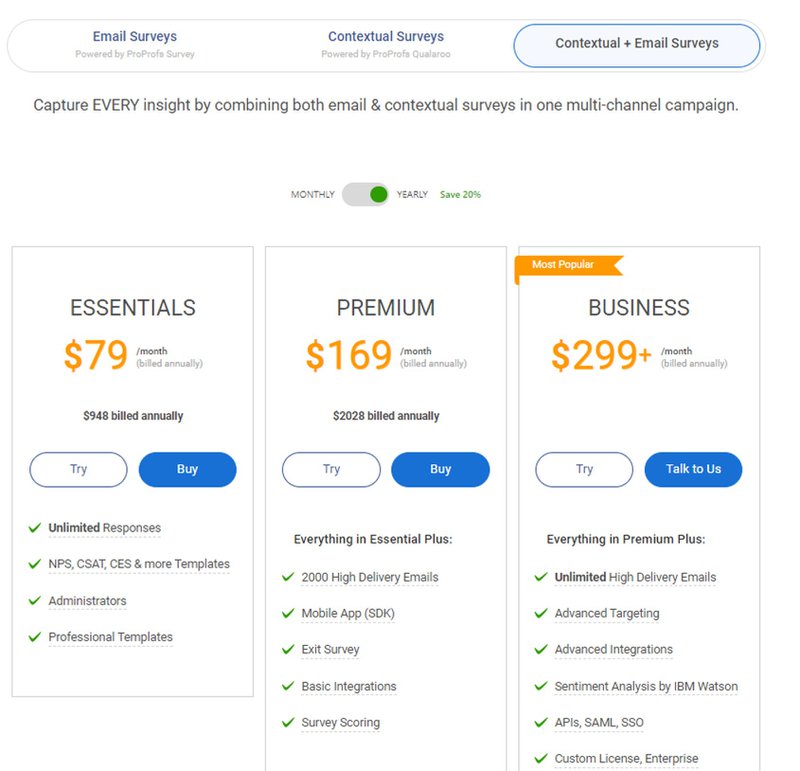The image size is (800, 771).
Task: Click checkmark icon beside Exit Survey
Action: [x=288, y=650]
